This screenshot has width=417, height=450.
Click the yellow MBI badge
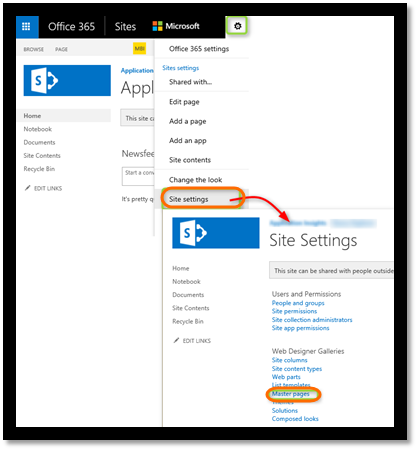[139, 49]
